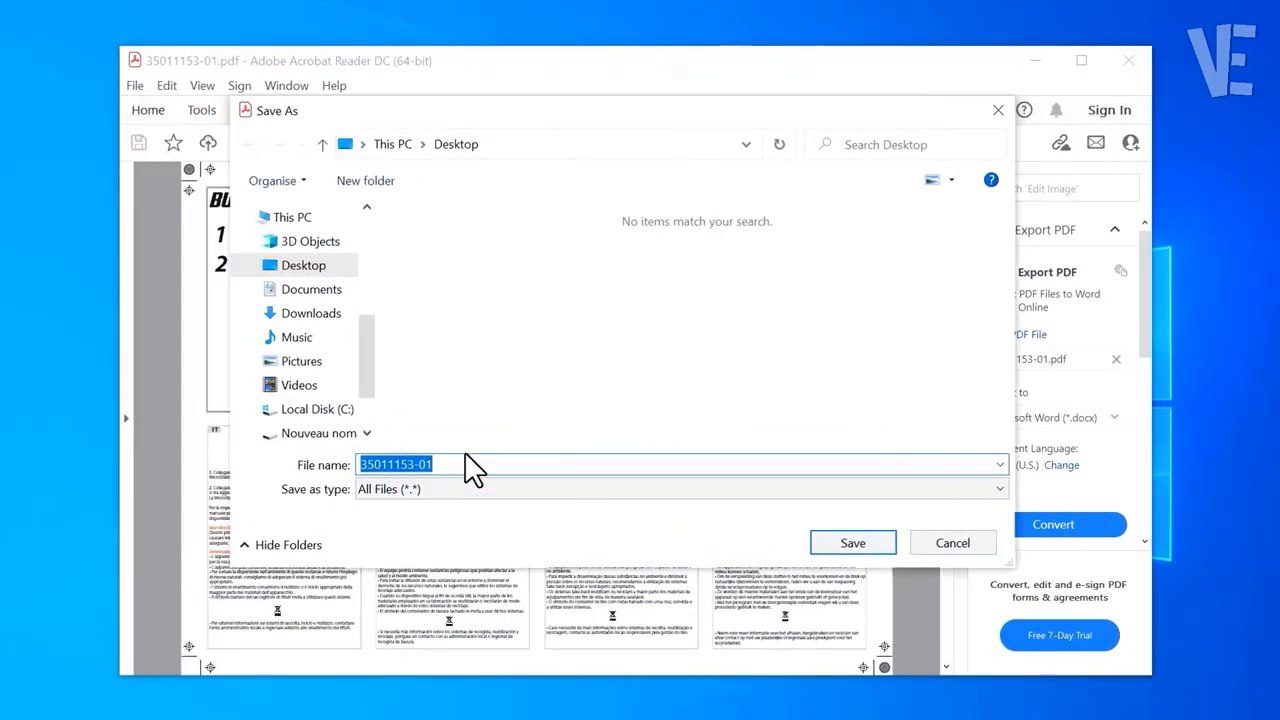Viewport: 1280px width, 720px height.
Task: Click the Search Desktop field
Action: pos(905,144)
